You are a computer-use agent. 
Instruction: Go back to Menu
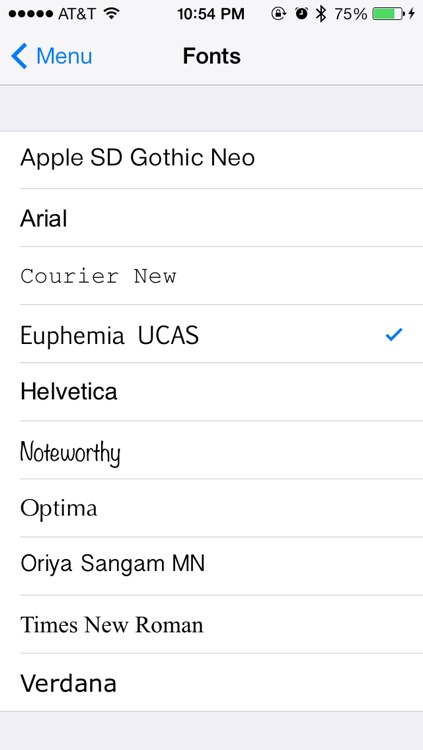52,56
